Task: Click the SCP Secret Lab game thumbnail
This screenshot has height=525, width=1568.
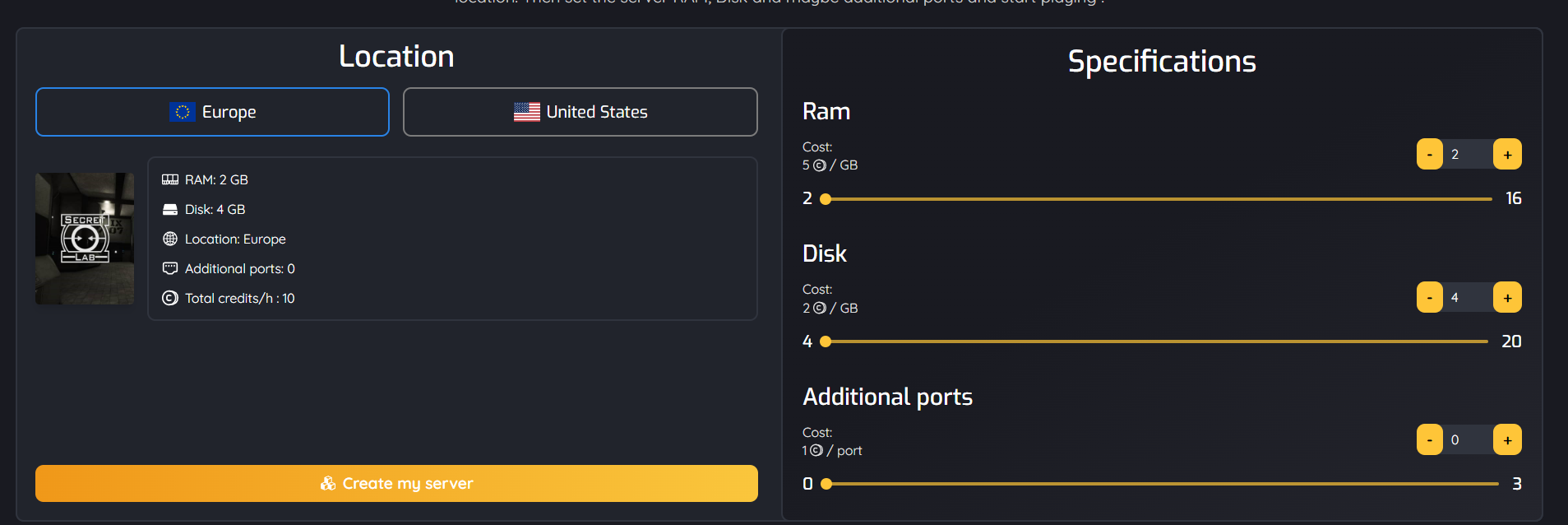Action: (x=85, y=239)
